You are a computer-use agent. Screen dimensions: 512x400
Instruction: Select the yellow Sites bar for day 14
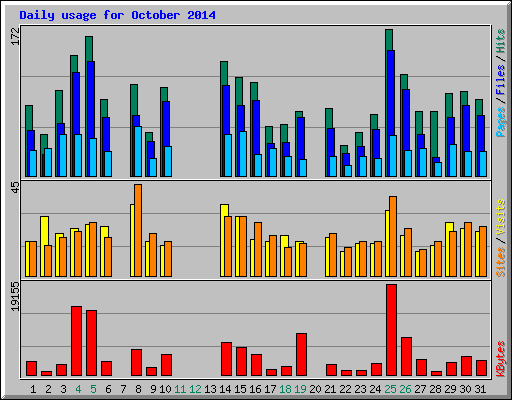[x=224, y=210]
